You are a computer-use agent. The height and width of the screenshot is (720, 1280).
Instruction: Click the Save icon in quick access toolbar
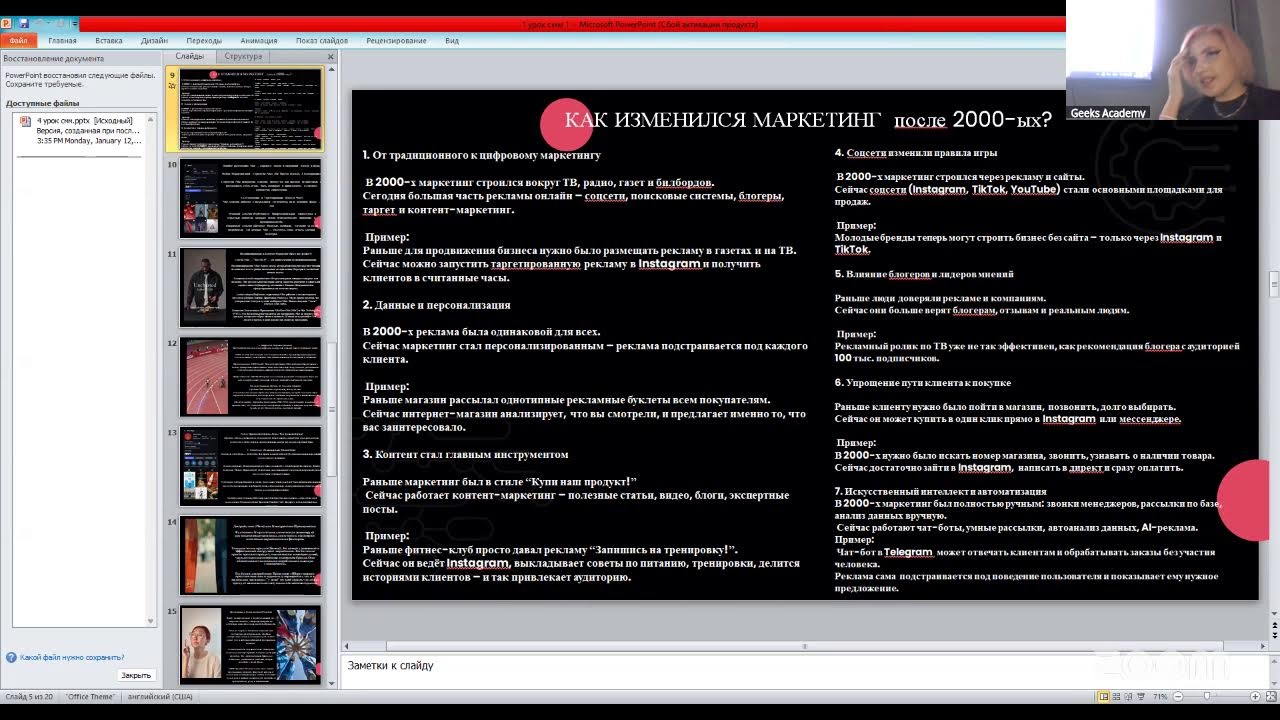pos(22,23)
